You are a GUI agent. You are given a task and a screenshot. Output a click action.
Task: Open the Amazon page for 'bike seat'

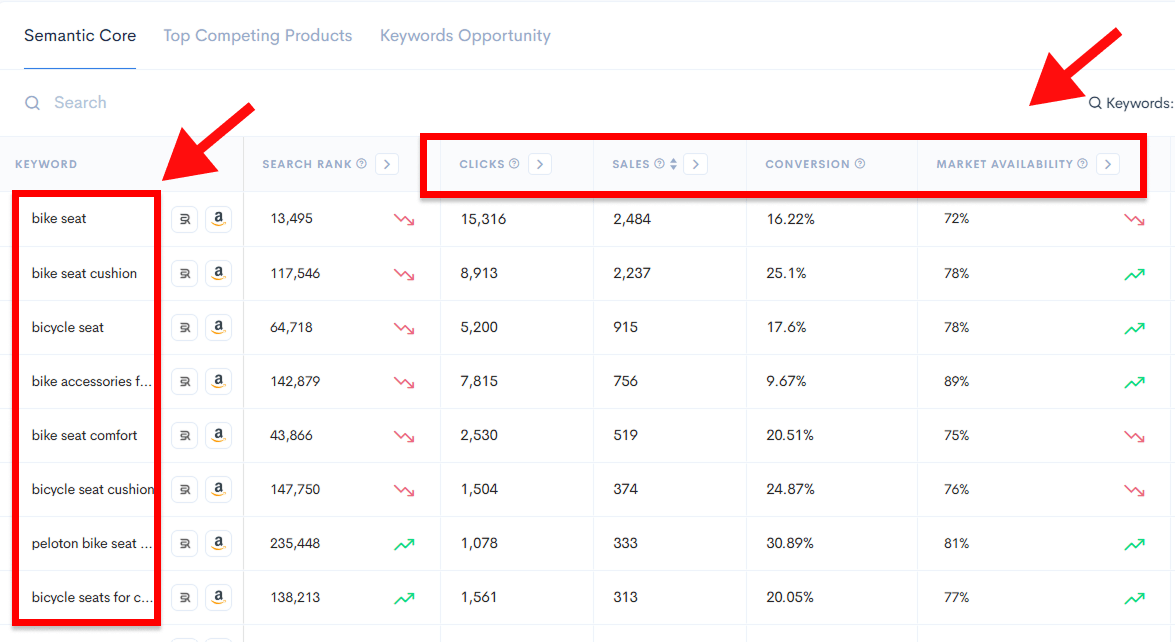pyautogui.click(x=218, y=219)
